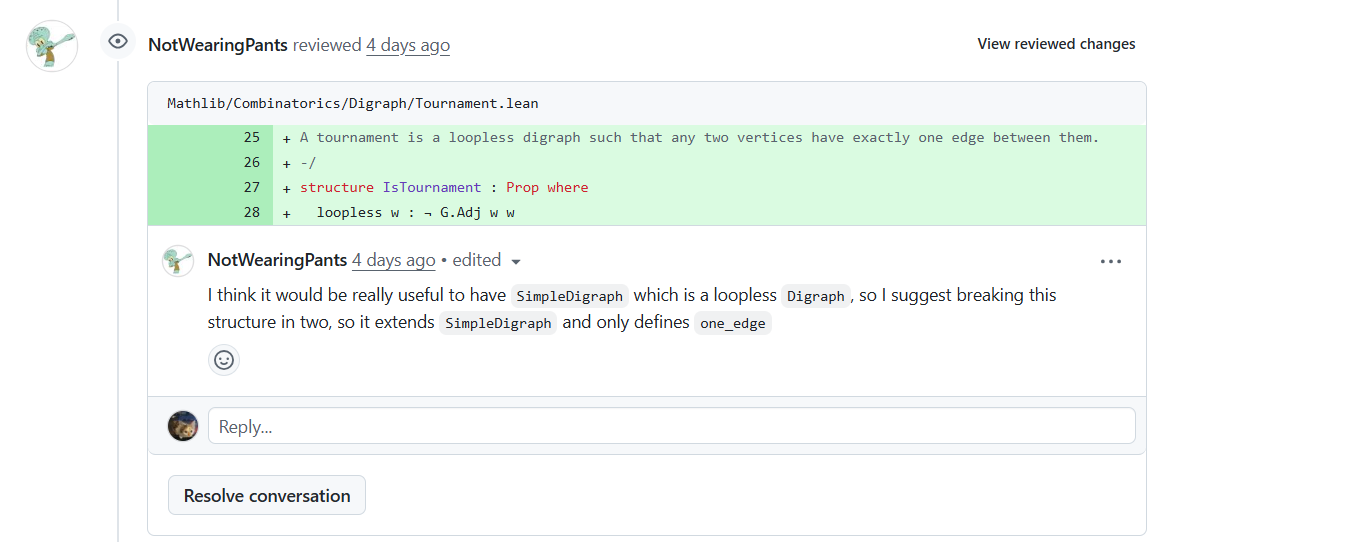Image resolution: width=1366 pixels, height=542 pixels.
Task: Click the small avatar beside the comment
Action: (x=178, y=261)
